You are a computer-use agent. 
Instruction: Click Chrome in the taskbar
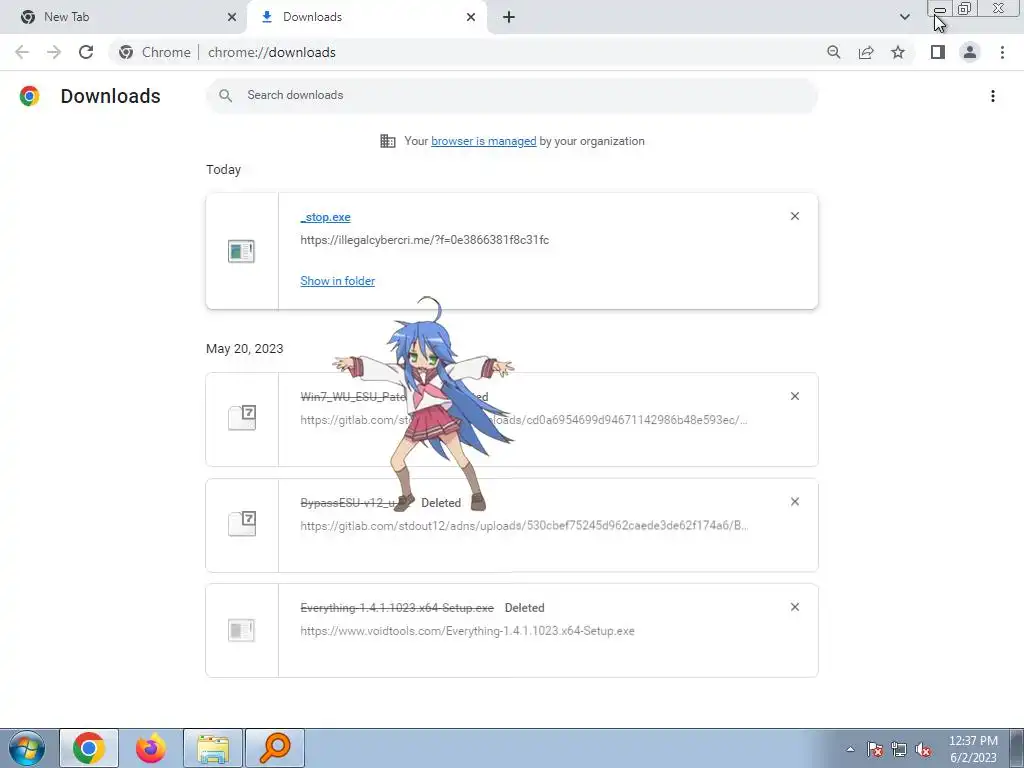pyautogui.click(x=89, y=748)
